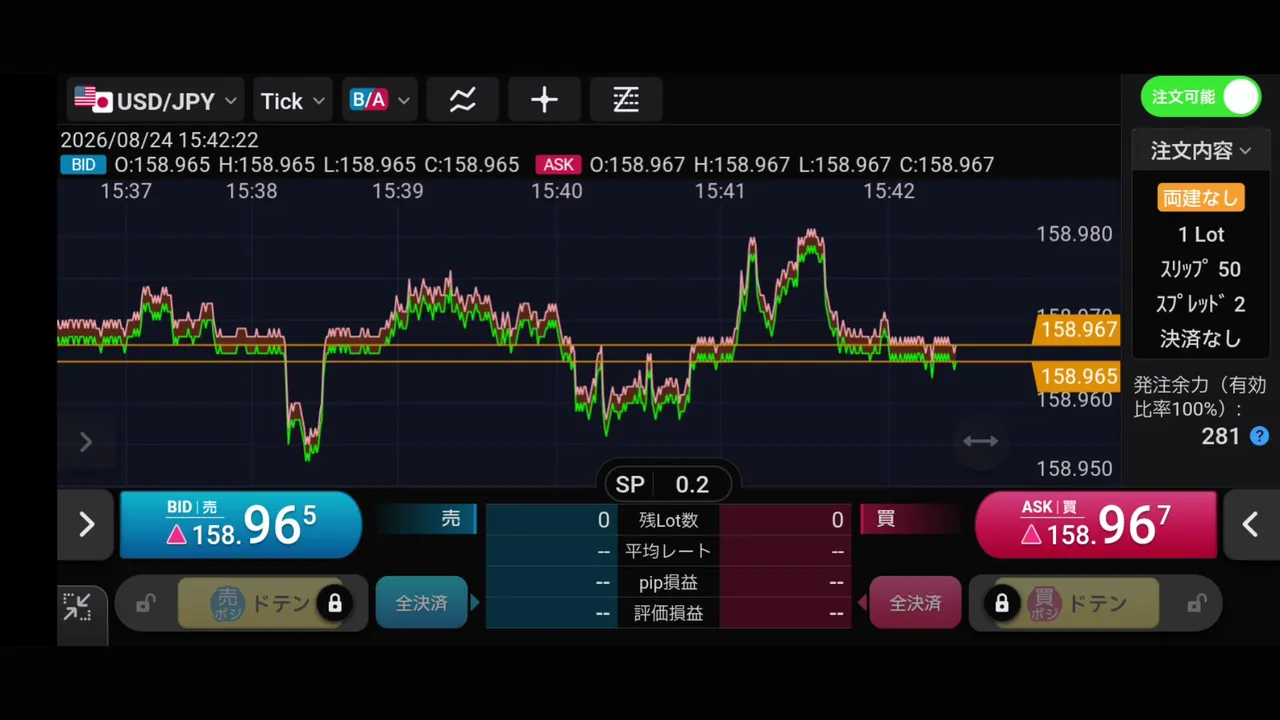
Task: Open the USD/JPY currency pair dropdown
Action: 156,100
